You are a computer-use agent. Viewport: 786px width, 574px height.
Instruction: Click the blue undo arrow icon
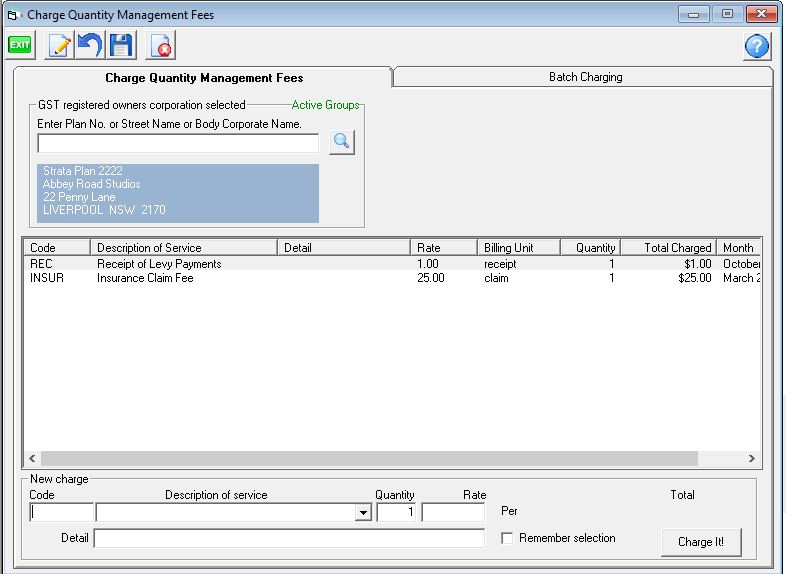coord(90,45)
